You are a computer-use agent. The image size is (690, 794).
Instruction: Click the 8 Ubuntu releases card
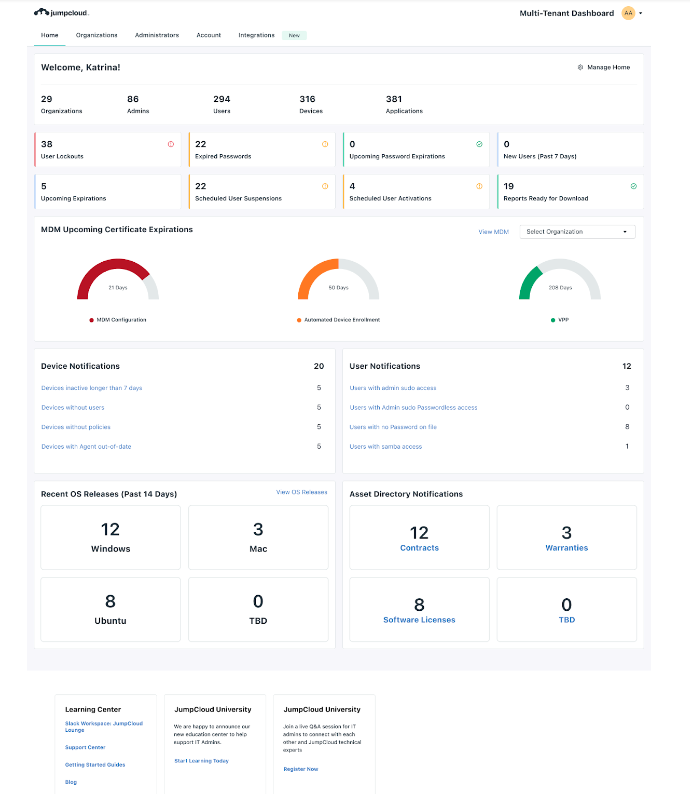tap(110, 610)
